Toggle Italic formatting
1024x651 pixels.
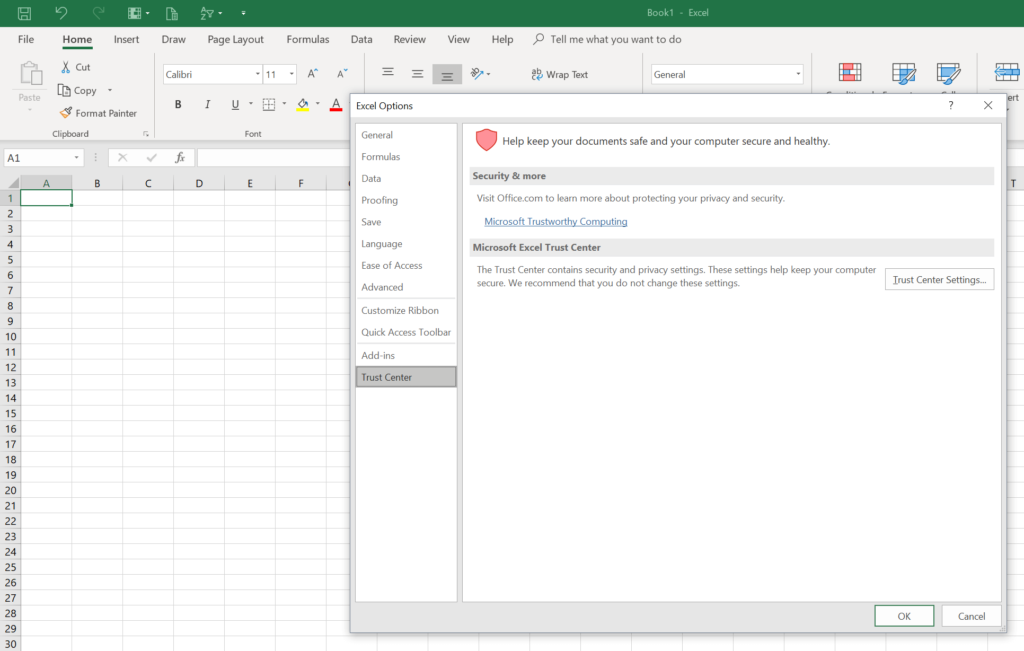point(207,104)
